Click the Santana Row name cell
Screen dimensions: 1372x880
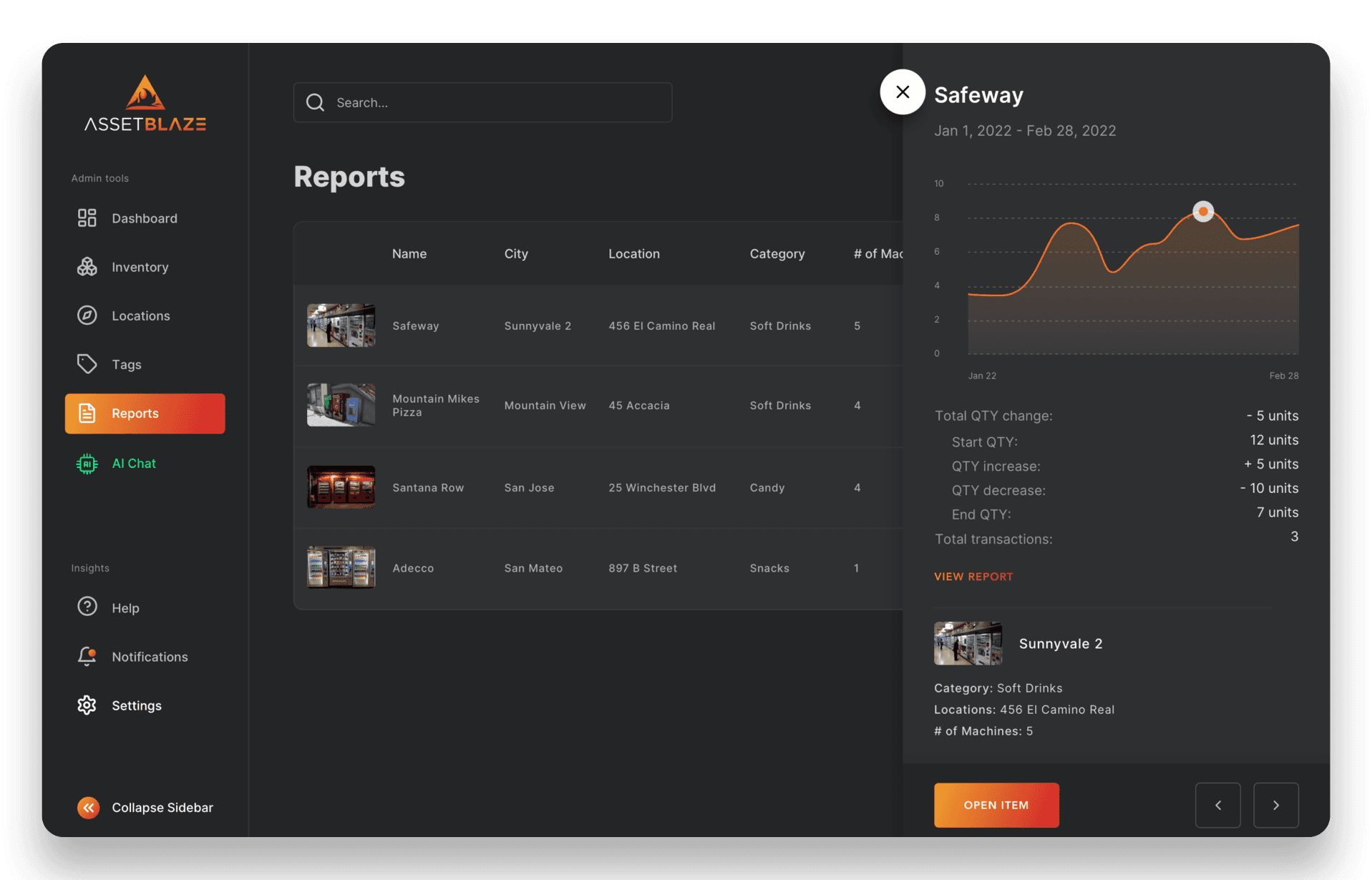428,487
